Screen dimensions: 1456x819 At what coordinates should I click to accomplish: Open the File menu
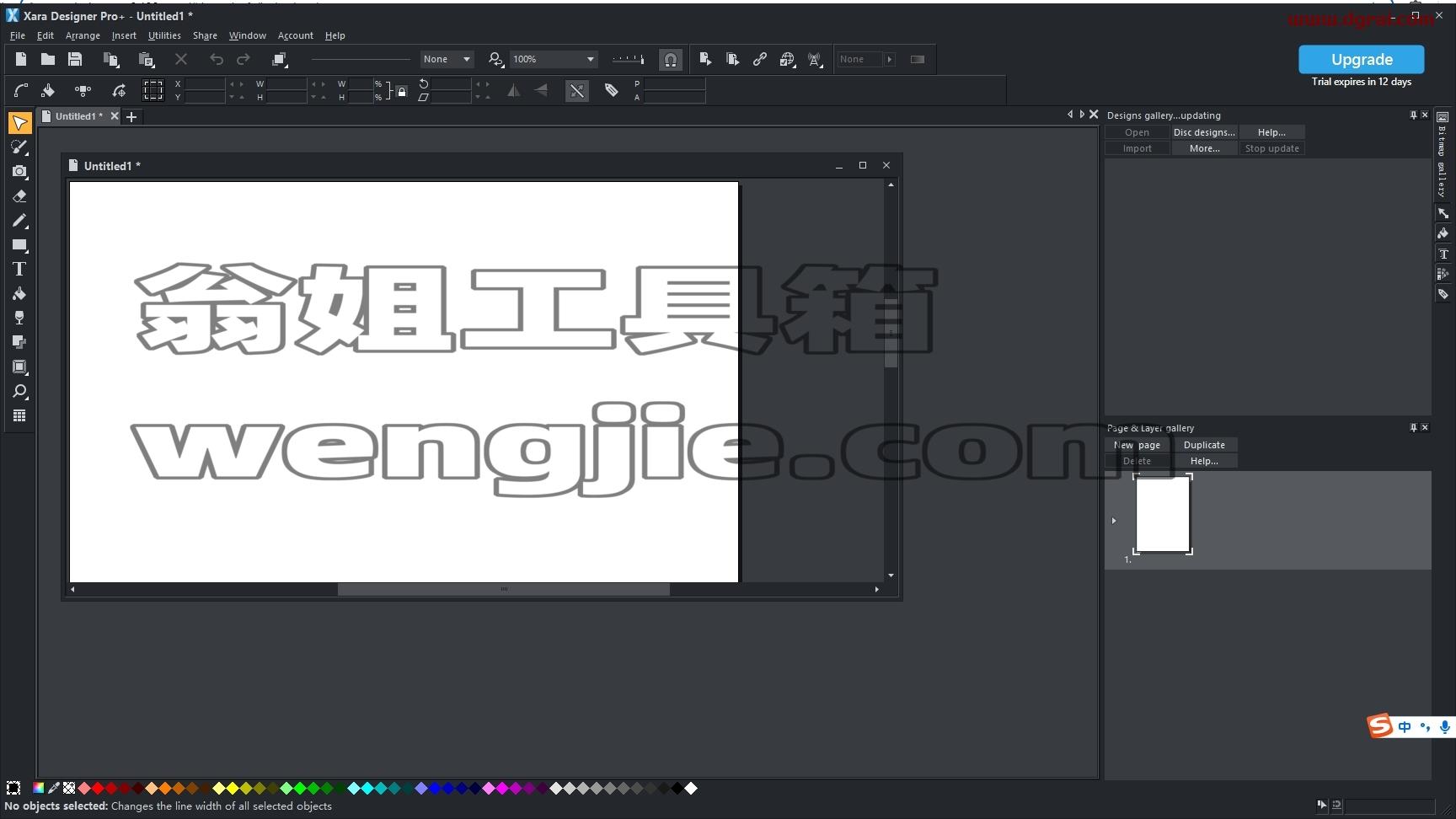17,35
